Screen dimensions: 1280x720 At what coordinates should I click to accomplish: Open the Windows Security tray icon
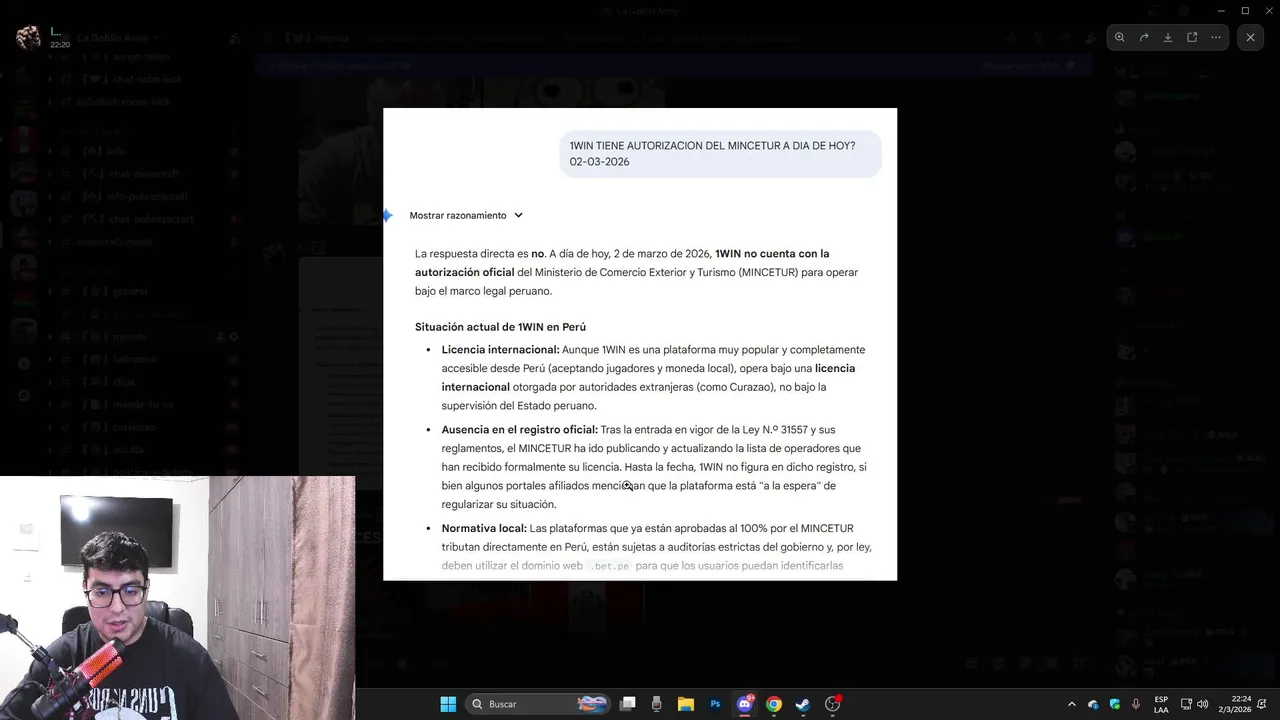pos(1115,704)
